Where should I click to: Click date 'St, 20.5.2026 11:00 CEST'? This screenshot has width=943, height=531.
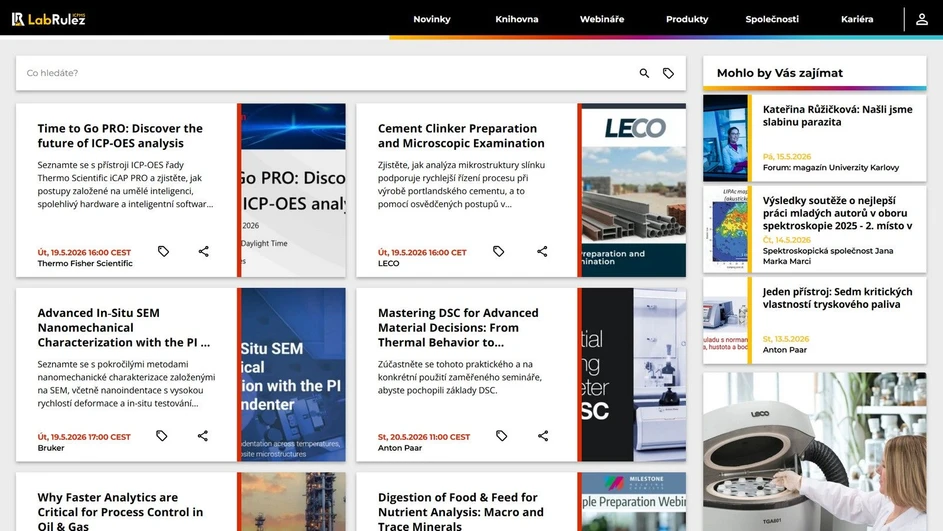(424, 437)
